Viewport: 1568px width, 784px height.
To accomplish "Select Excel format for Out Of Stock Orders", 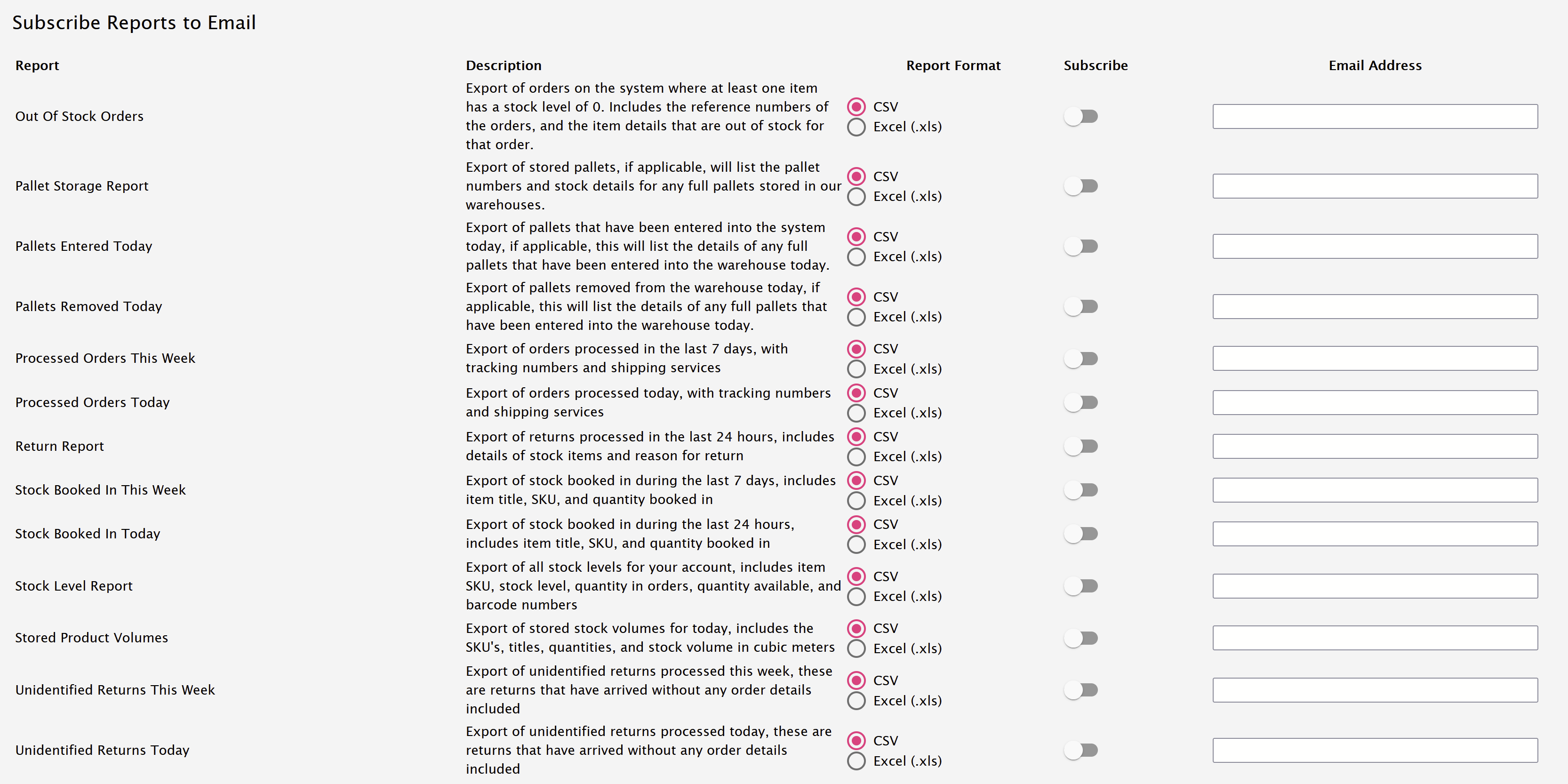I will tap(856, 127).
